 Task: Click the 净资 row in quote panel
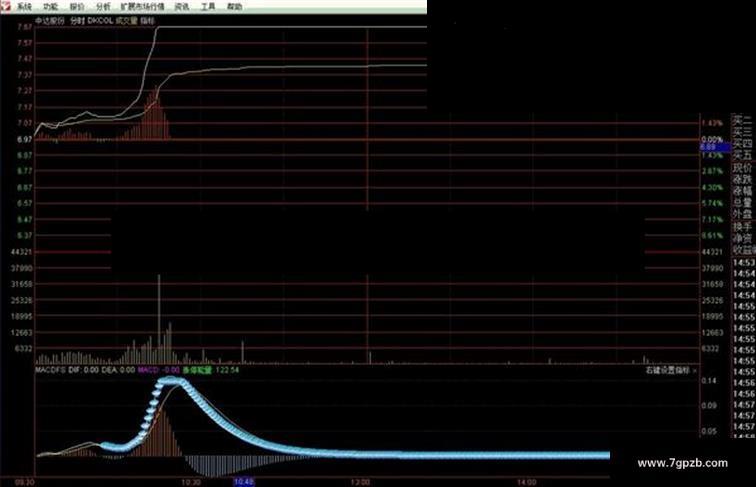[x=743, y=238]
